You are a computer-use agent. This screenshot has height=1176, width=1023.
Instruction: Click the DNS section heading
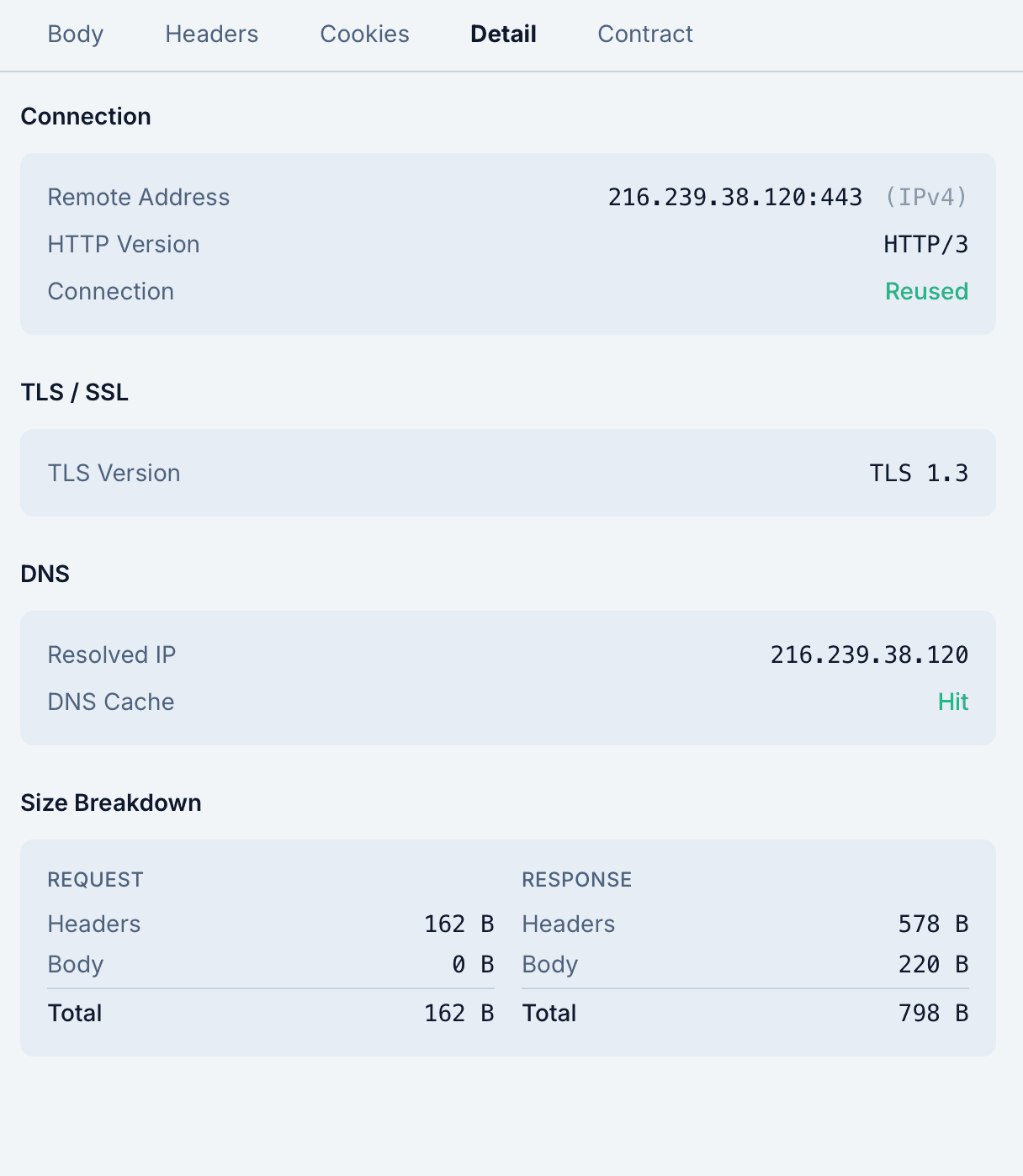tap(45, 573)
